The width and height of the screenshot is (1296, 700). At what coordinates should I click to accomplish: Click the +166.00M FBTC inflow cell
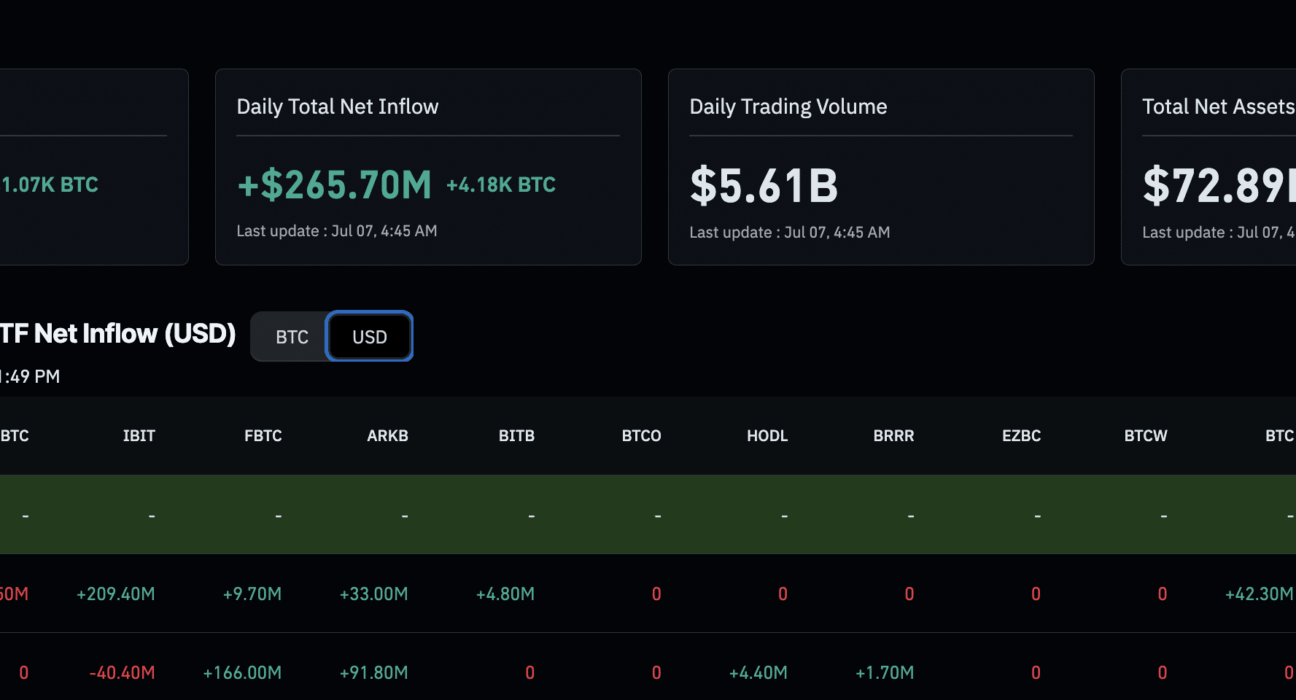point(242,673)
